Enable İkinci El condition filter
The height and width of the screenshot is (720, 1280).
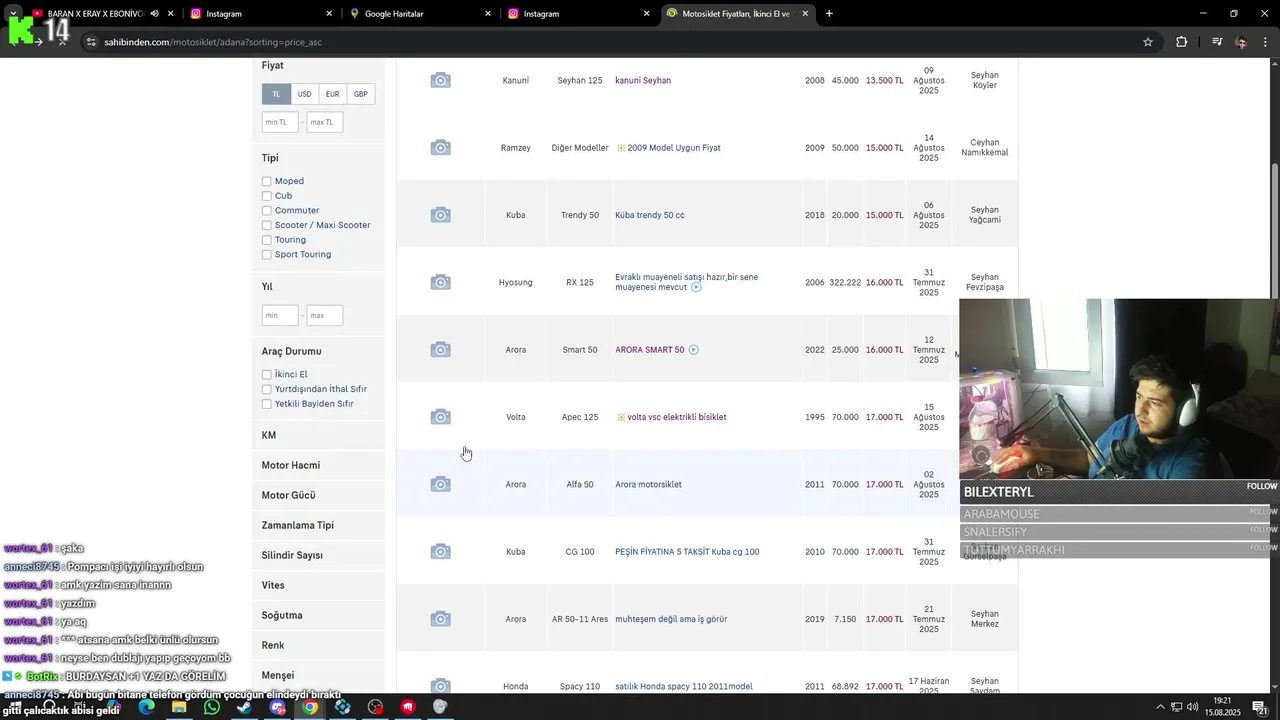click(x=267, y=375)
